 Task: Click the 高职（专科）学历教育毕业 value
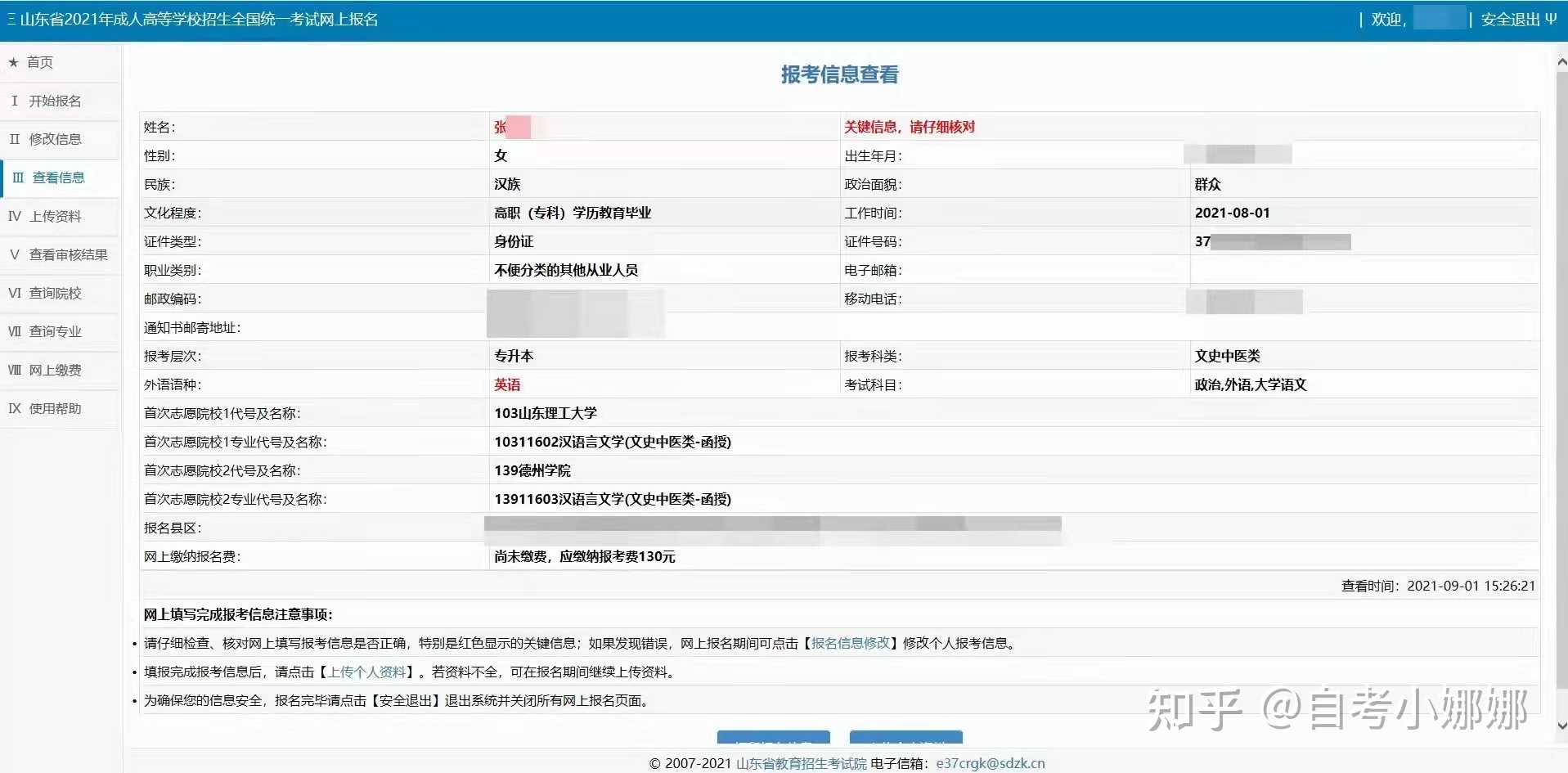(573, 213)
